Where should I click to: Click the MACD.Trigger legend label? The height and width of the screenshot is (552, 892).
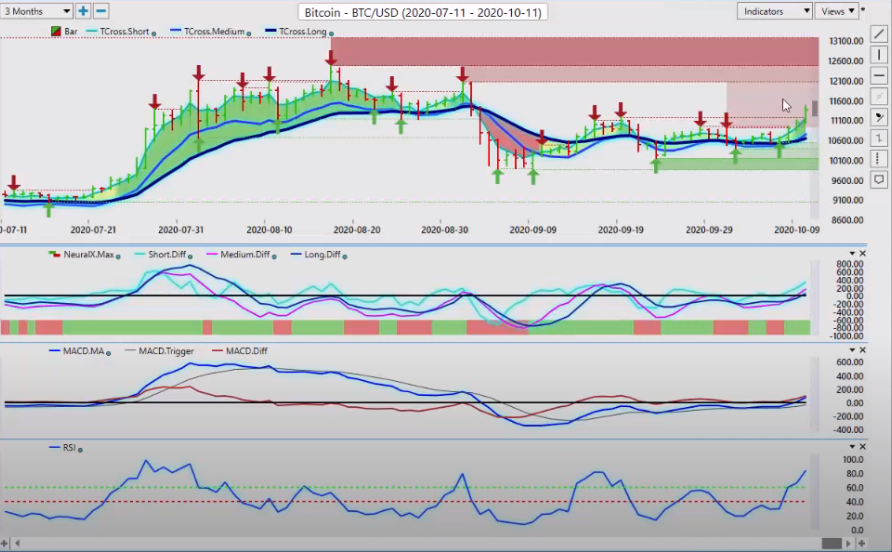(166, 351)
